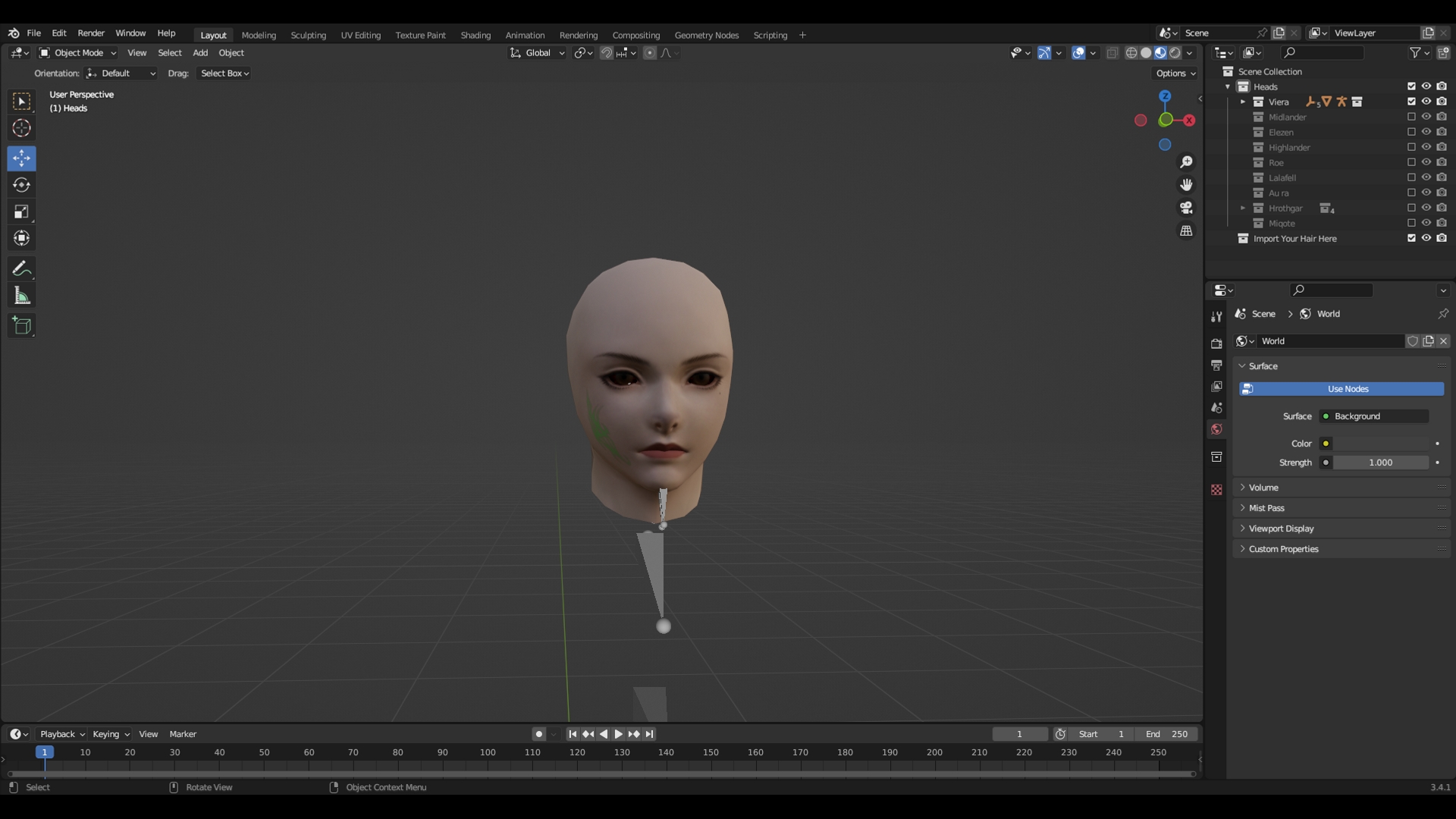
Task: Open Render properties tab icon
Action: coord(1216,344)
